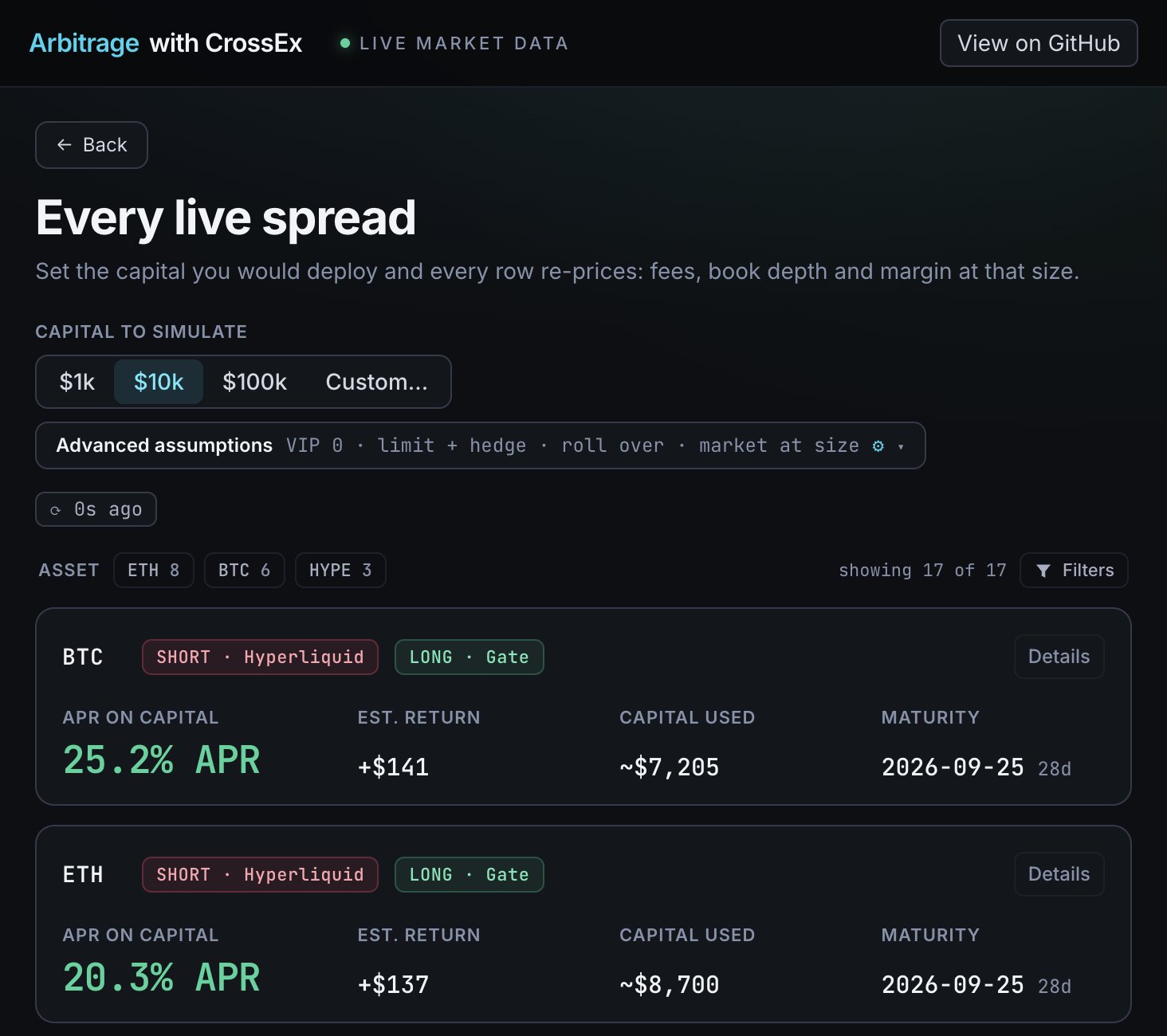1167x1036 pixels.
Task: Open Details for the ETH spread
Action: (1059, 874)
